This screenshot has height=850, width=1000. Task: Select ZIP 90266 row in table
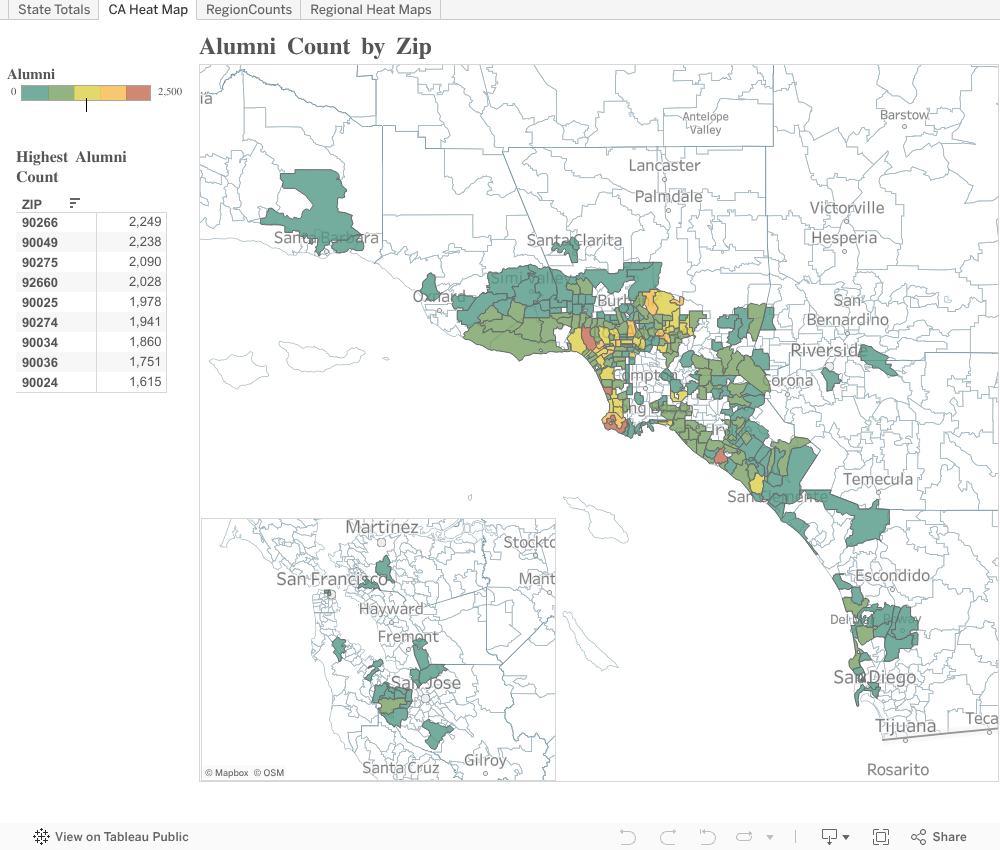[91, 222]
